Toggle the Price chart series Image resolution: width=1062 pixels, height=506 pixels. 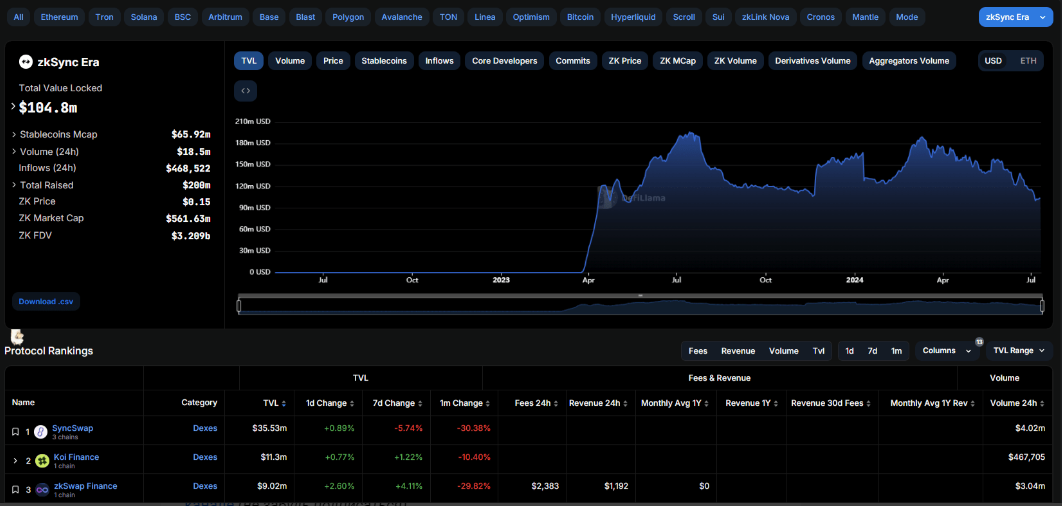(333, 61)
